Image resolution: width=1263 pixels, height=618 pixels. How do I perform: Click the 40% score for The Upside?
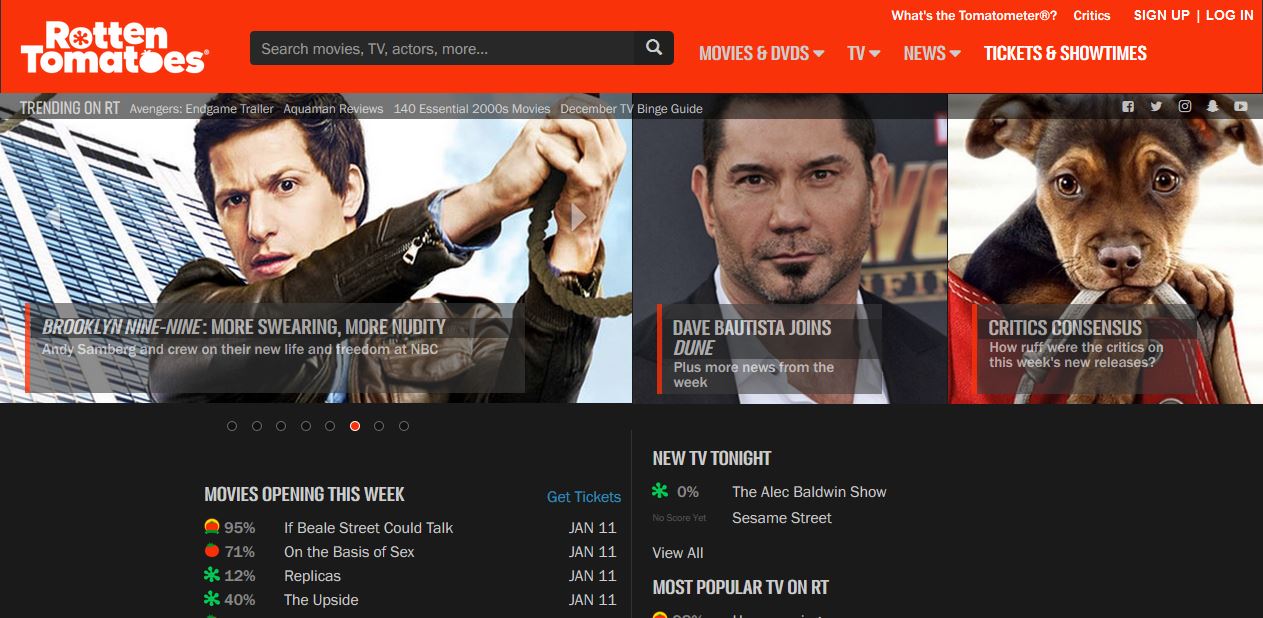[240, 599]
